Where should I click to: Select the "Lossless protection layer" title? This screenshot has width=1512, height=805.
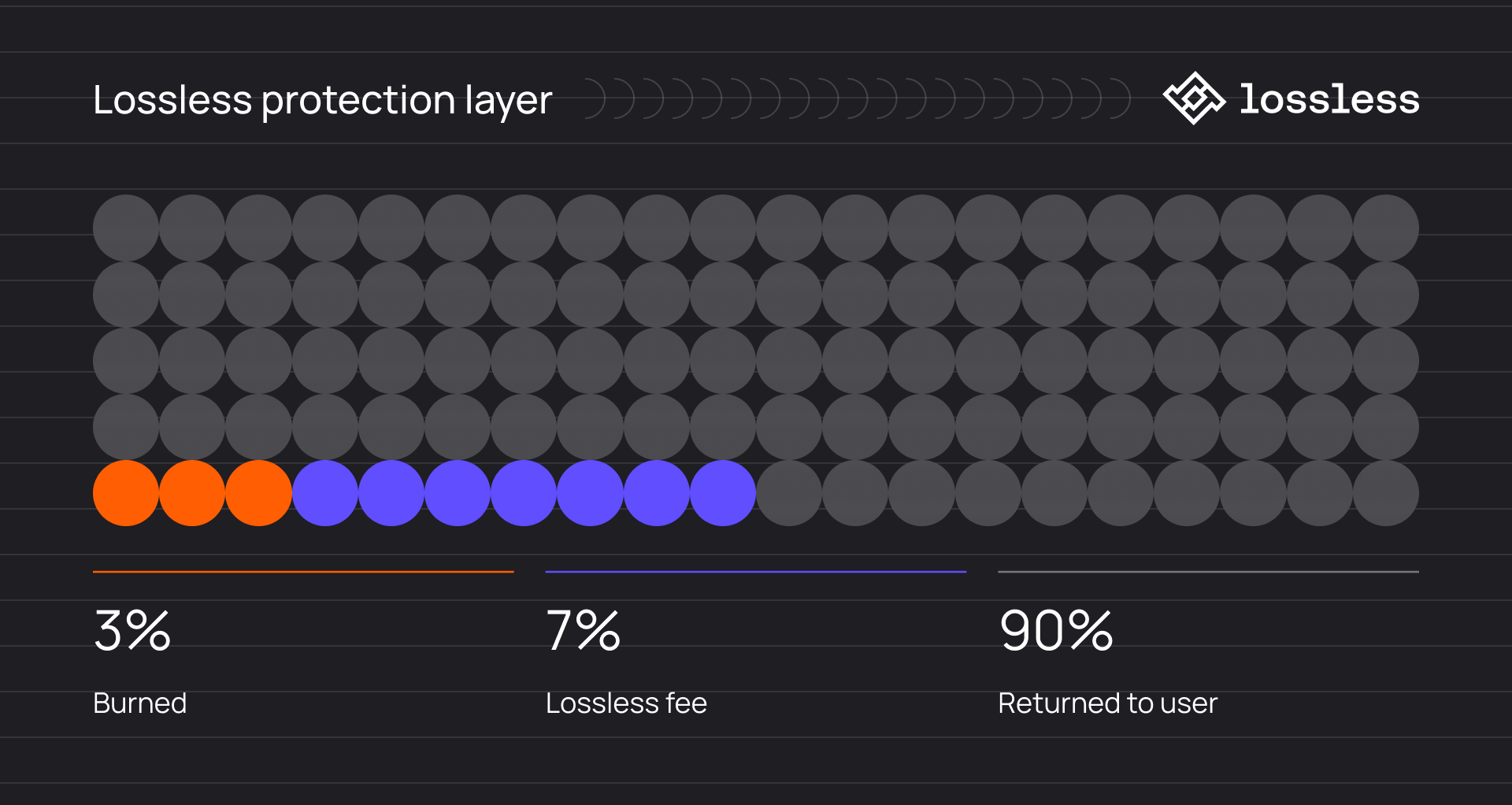tap(322, 101)
